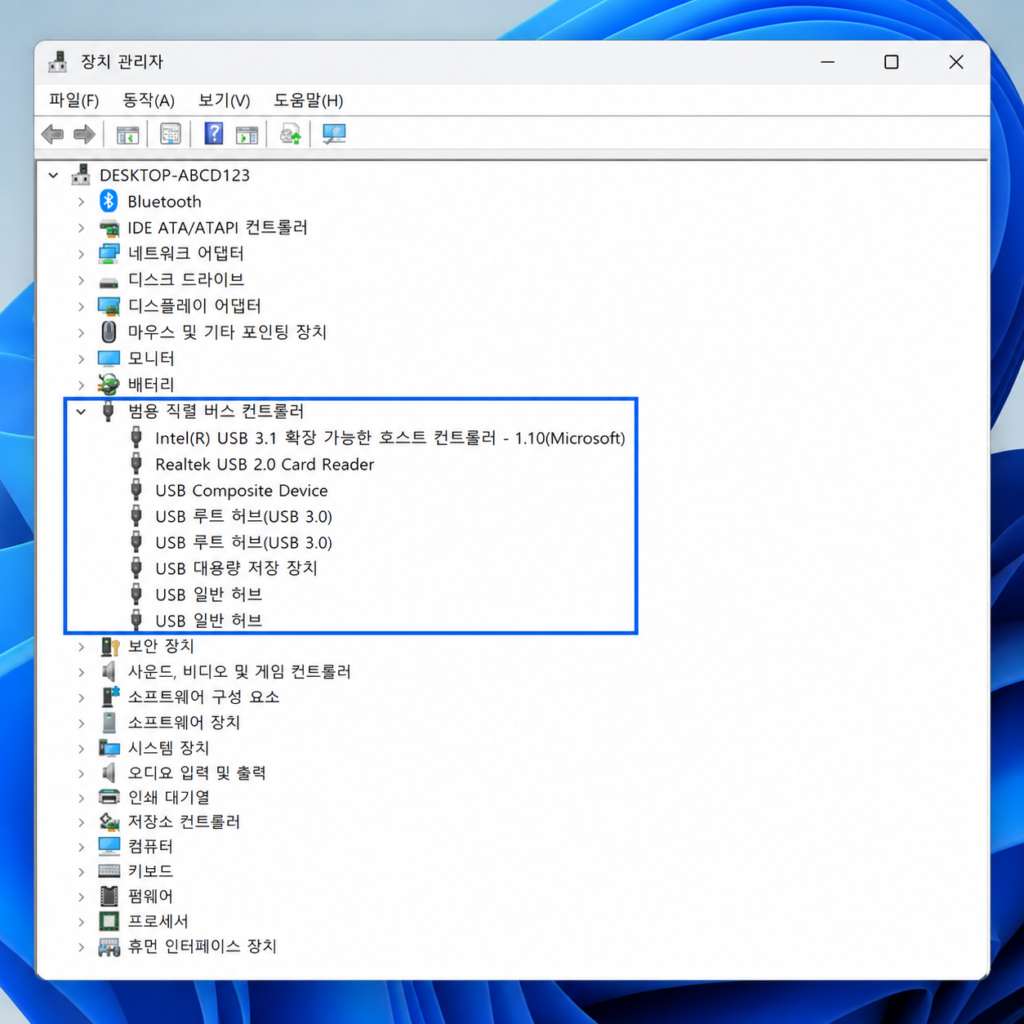This screenshot has width=1024, height=1024.
Task: Select Realtek USB 2.0 Card Reader
Action: pos(264,464)
